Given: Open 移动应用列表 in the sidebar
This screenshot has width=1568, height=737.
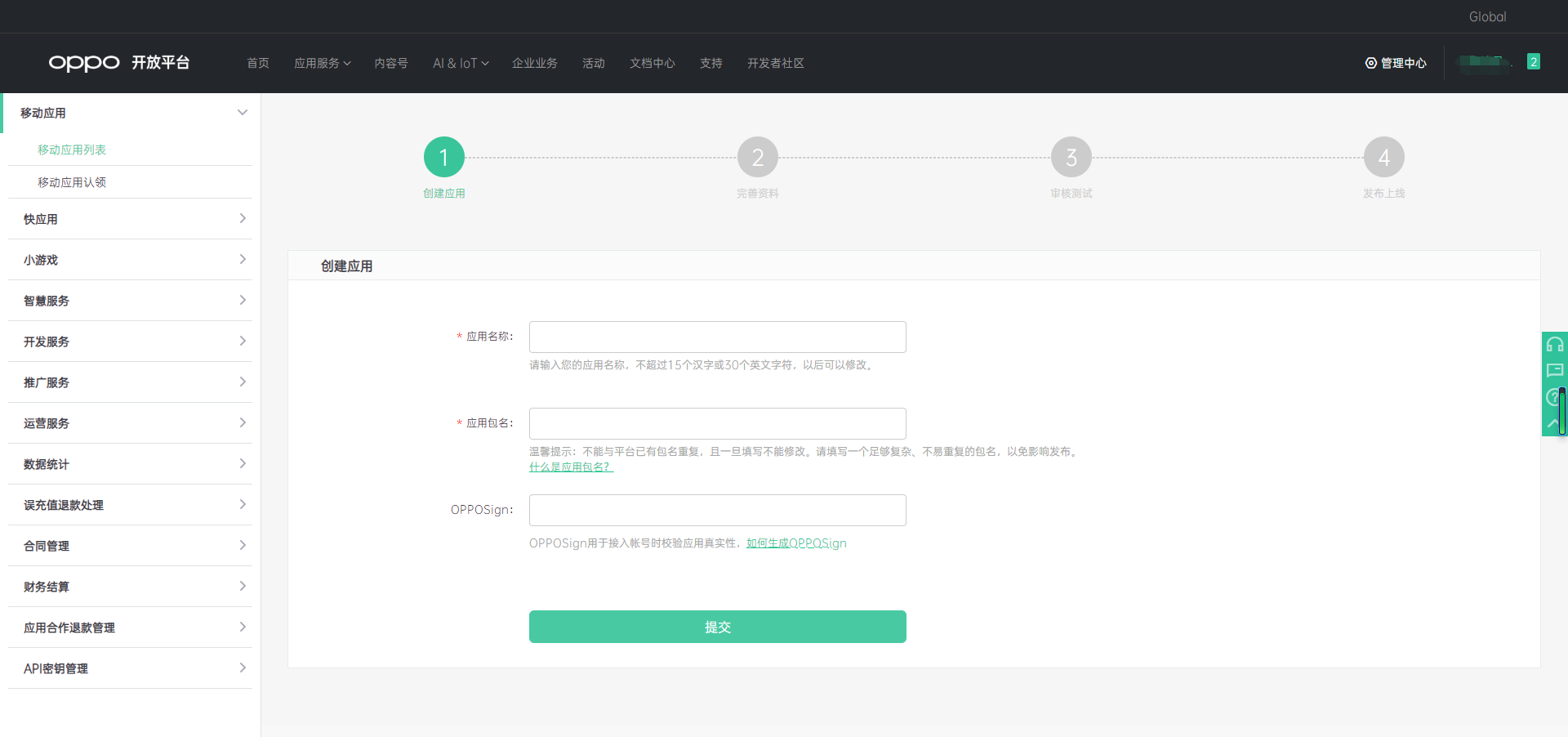Looking at the screenshot, I should [72, 150].
